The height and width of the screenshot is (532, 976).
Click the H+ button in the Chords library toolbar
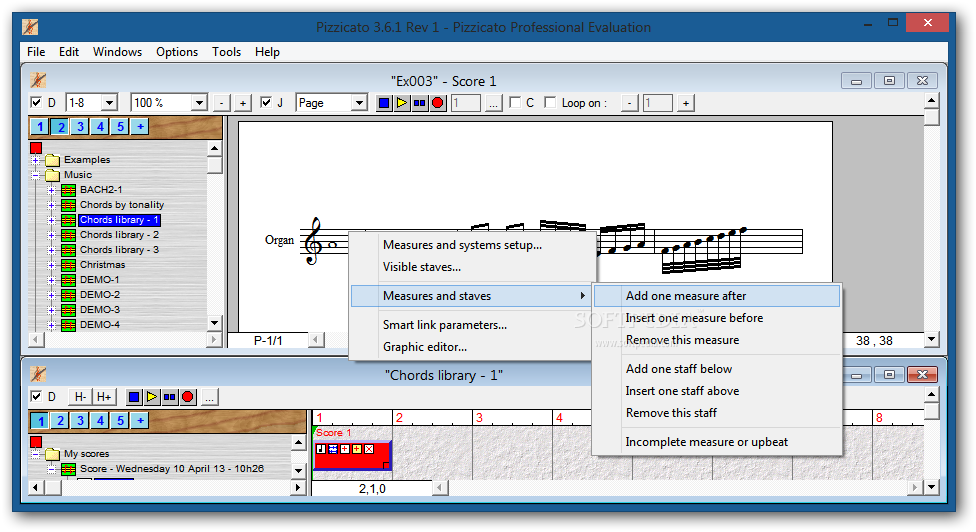[104, 397]
